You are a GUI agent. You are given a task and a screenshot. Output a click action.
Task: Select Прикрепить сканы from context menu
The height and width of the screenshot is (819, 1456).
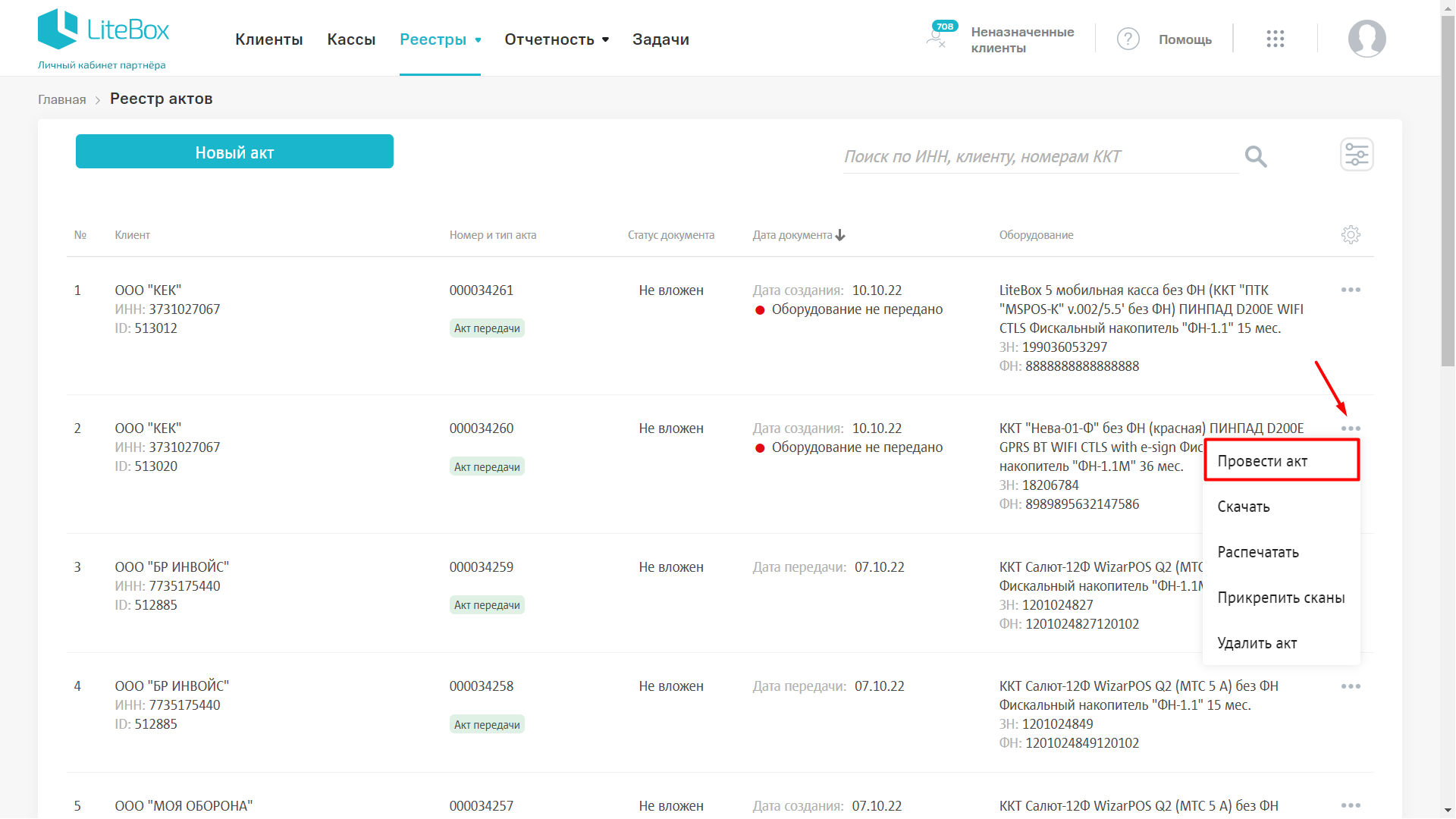[1282, 598]
